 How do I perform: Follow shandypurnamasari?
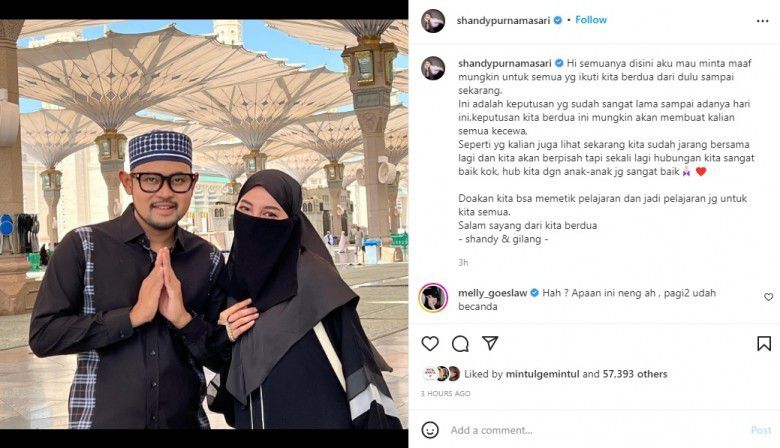(591, 20)
